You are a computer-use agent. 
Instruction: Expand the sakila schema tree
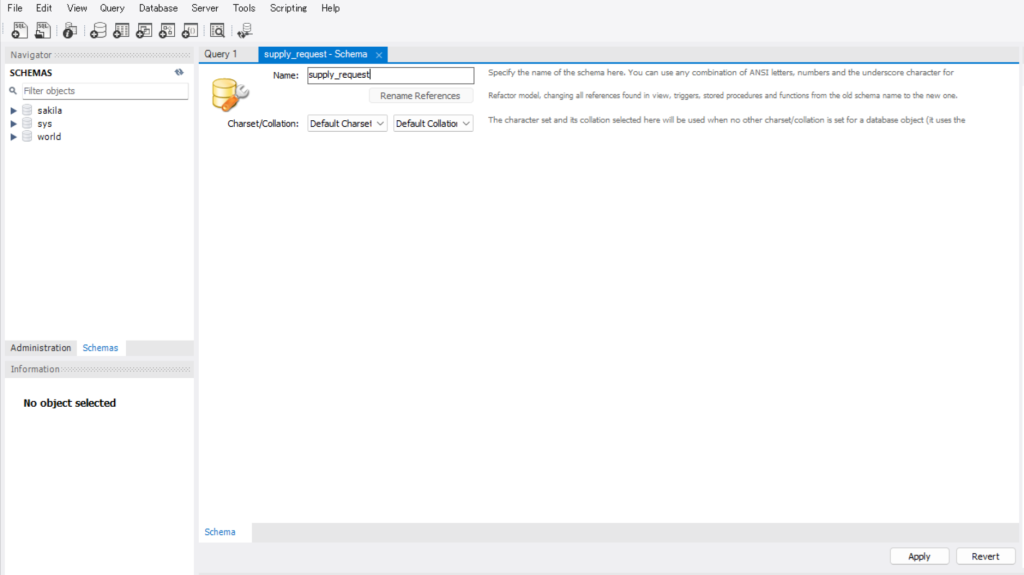coord(14,110)
